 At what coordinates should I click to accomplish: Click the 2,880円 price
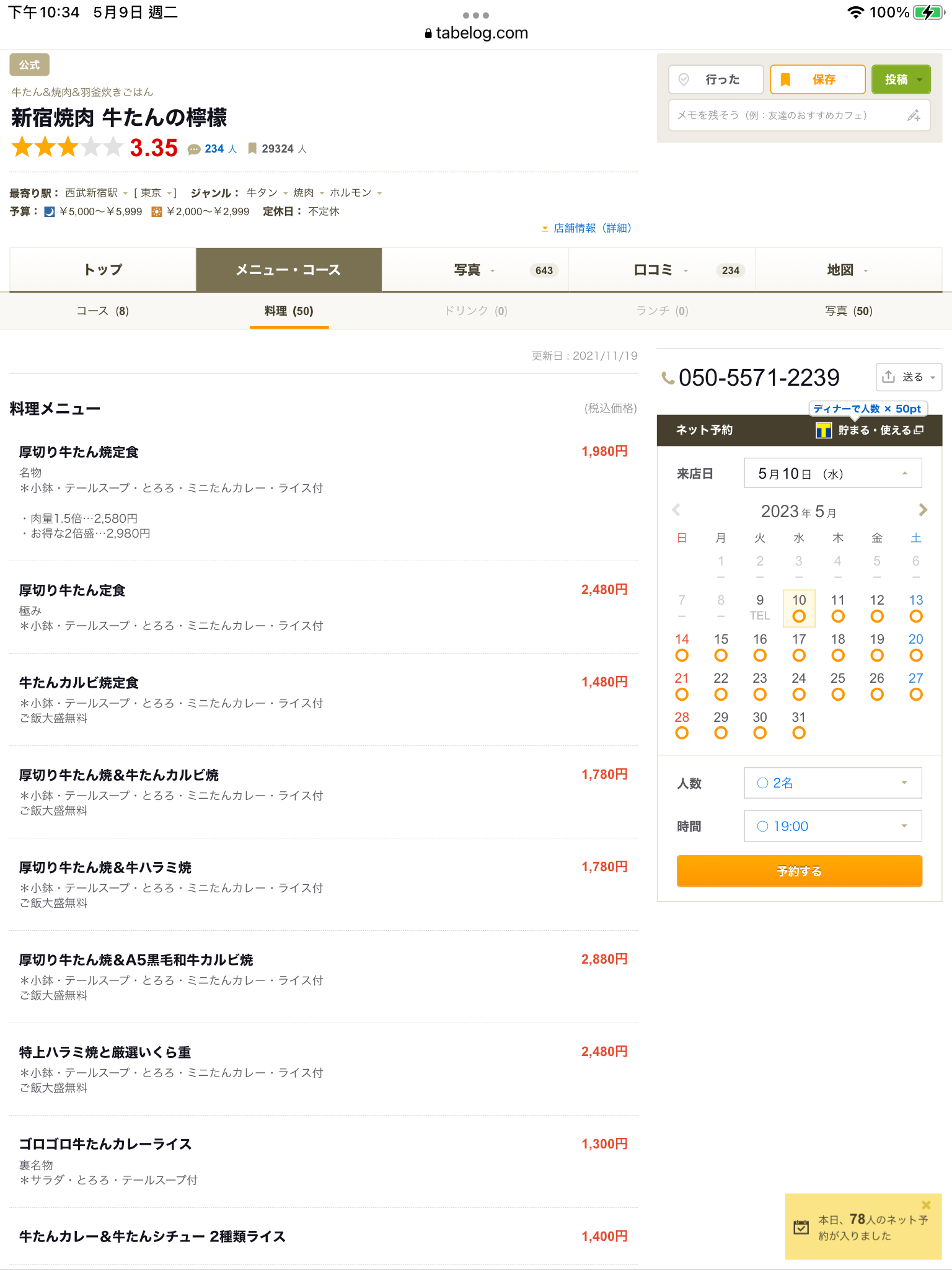click(x=604, y=959)
